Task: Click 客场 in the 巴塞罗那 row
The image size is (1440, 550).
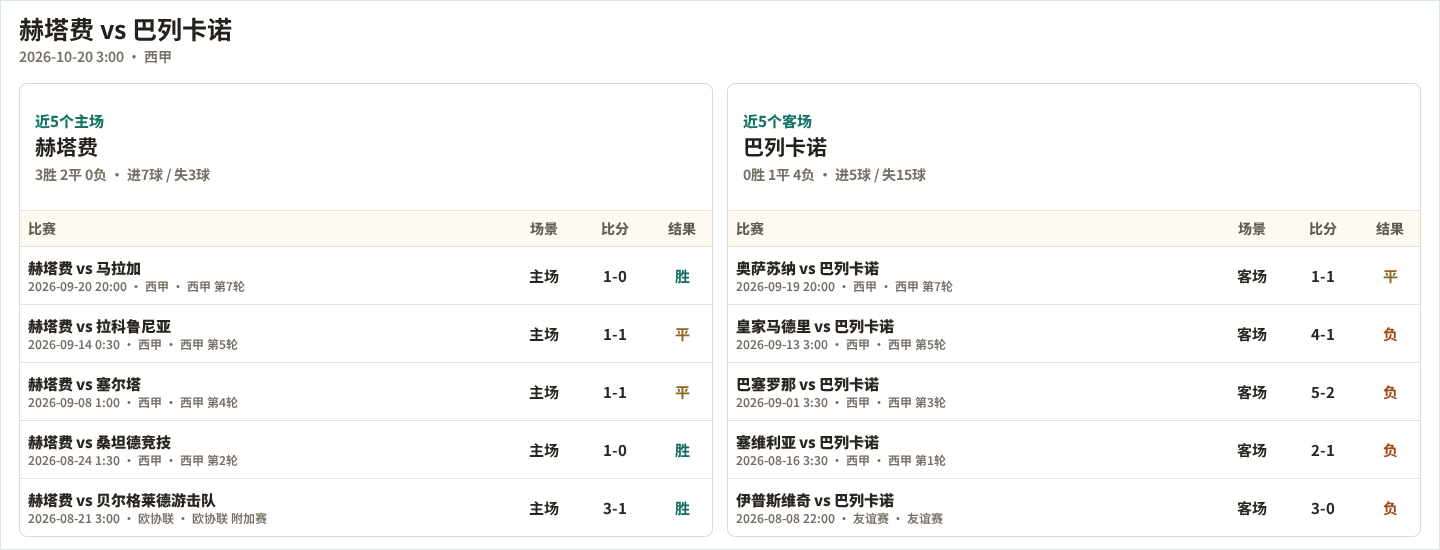Action: point(1252,392)
